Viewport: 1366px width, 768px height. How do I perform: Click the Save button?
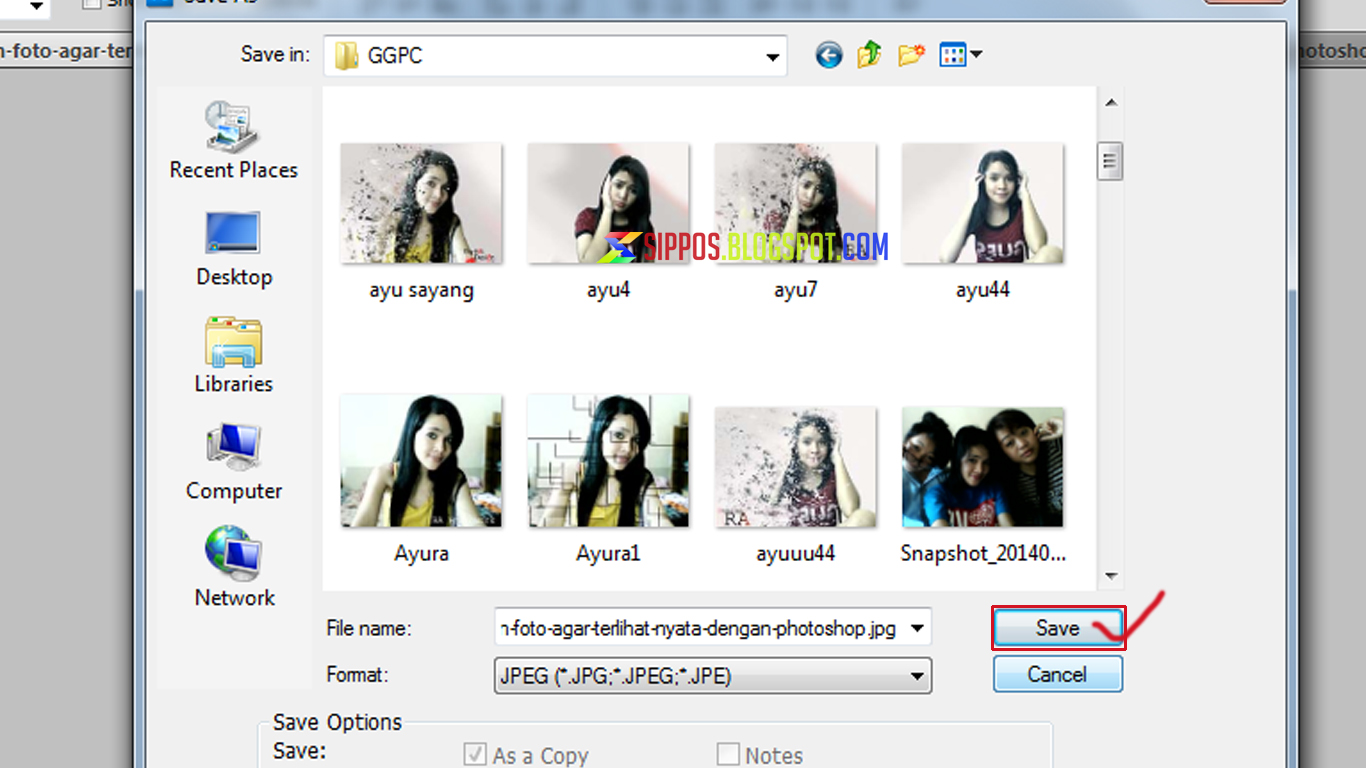pos(1058,628)
